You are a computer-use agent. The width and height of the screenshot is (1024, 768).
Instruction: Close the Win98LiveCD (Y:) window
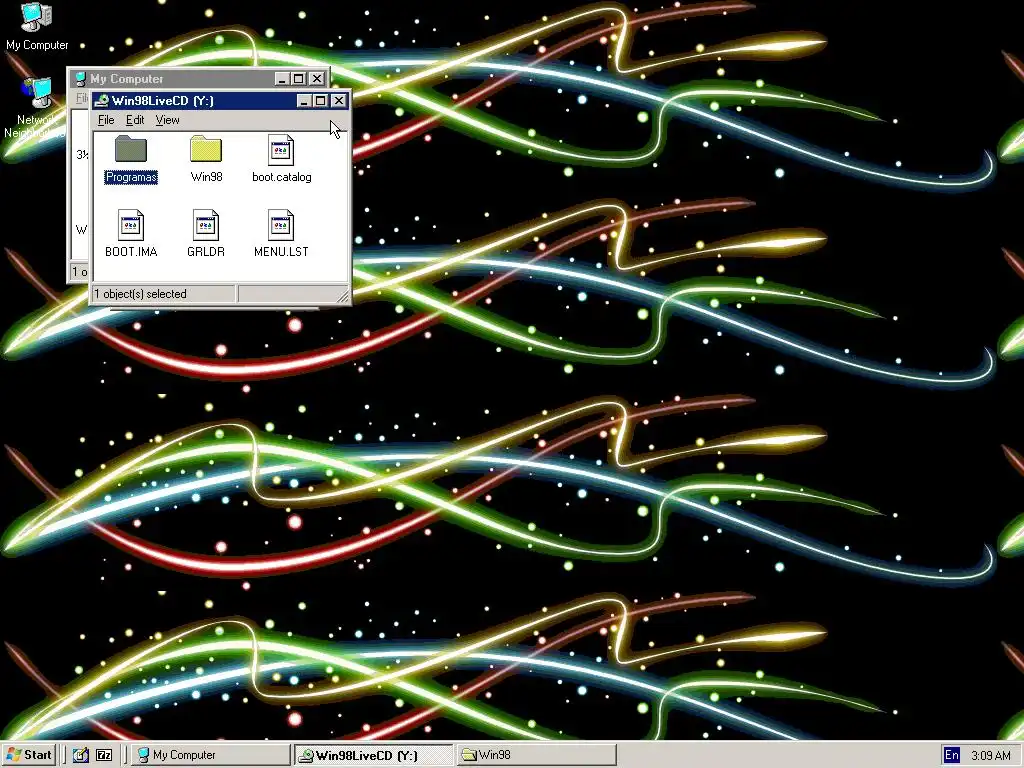point(338,101)
